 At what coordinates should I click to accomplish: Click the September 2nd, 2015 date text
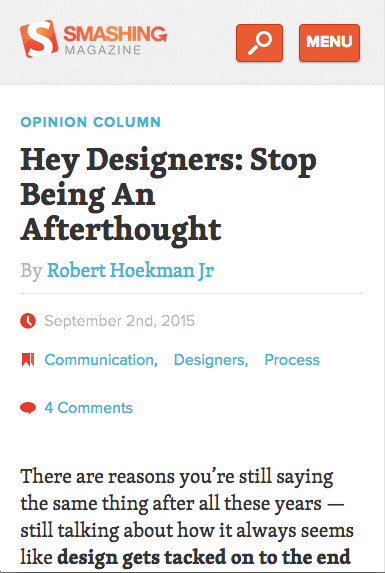(x=119, y=321)
